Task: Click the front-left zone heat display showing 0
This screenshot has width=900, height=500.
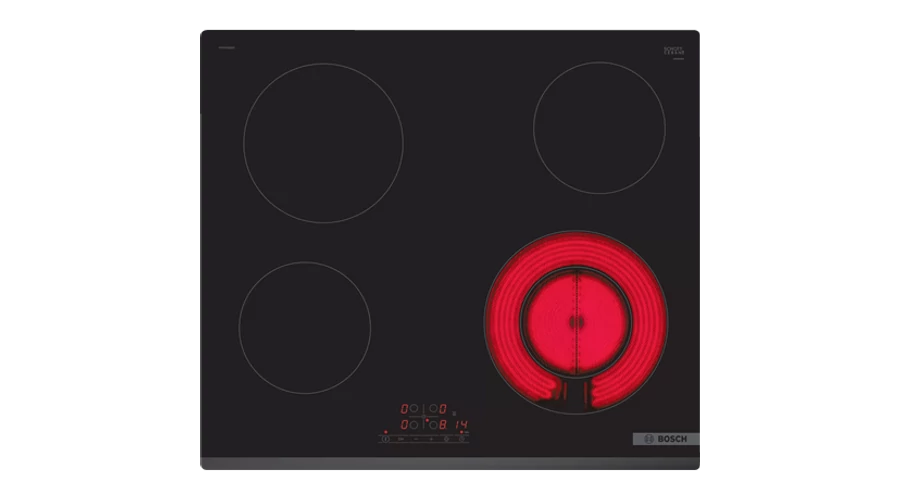Action: coord(404,425)
